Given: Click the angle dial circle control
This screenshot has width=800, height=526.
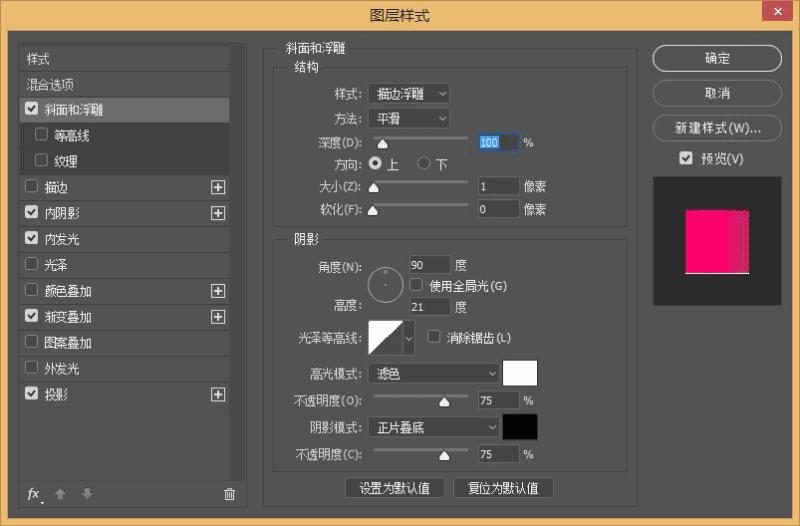Looking at the screenshot, I should click(385, 285).
